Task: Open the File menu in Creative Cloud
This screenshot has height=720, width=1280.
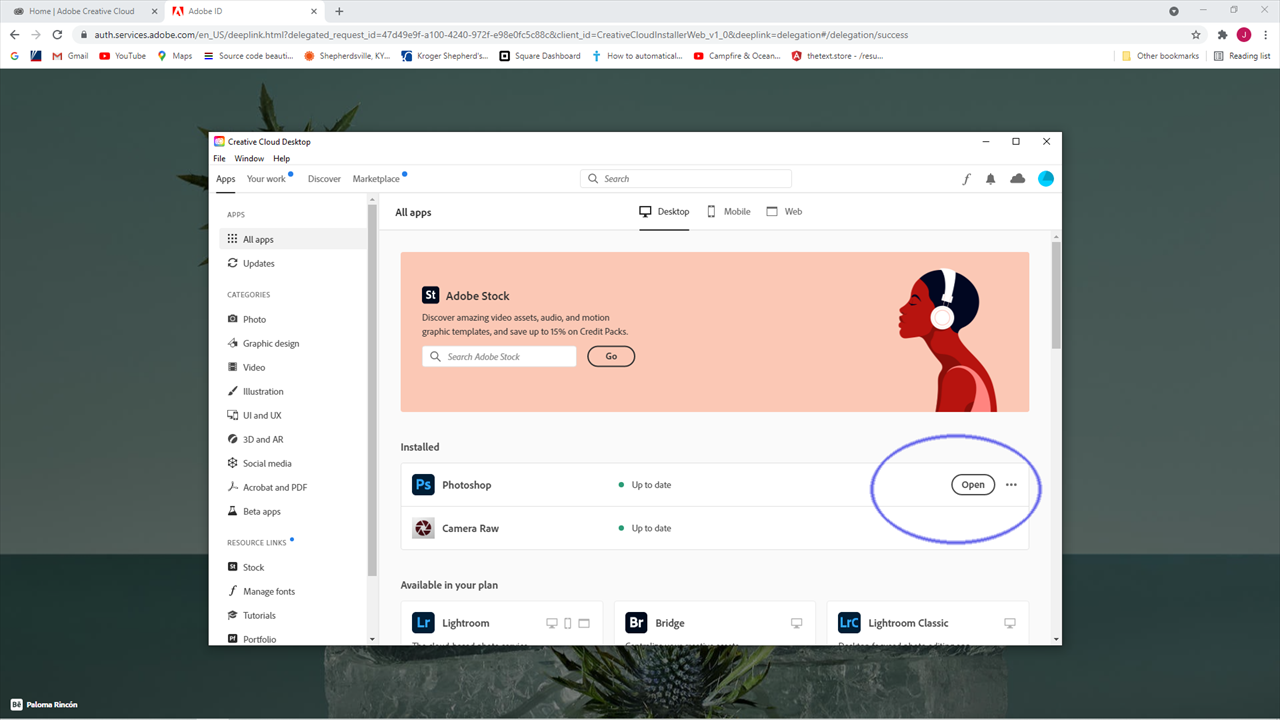Action: (219, 159)
